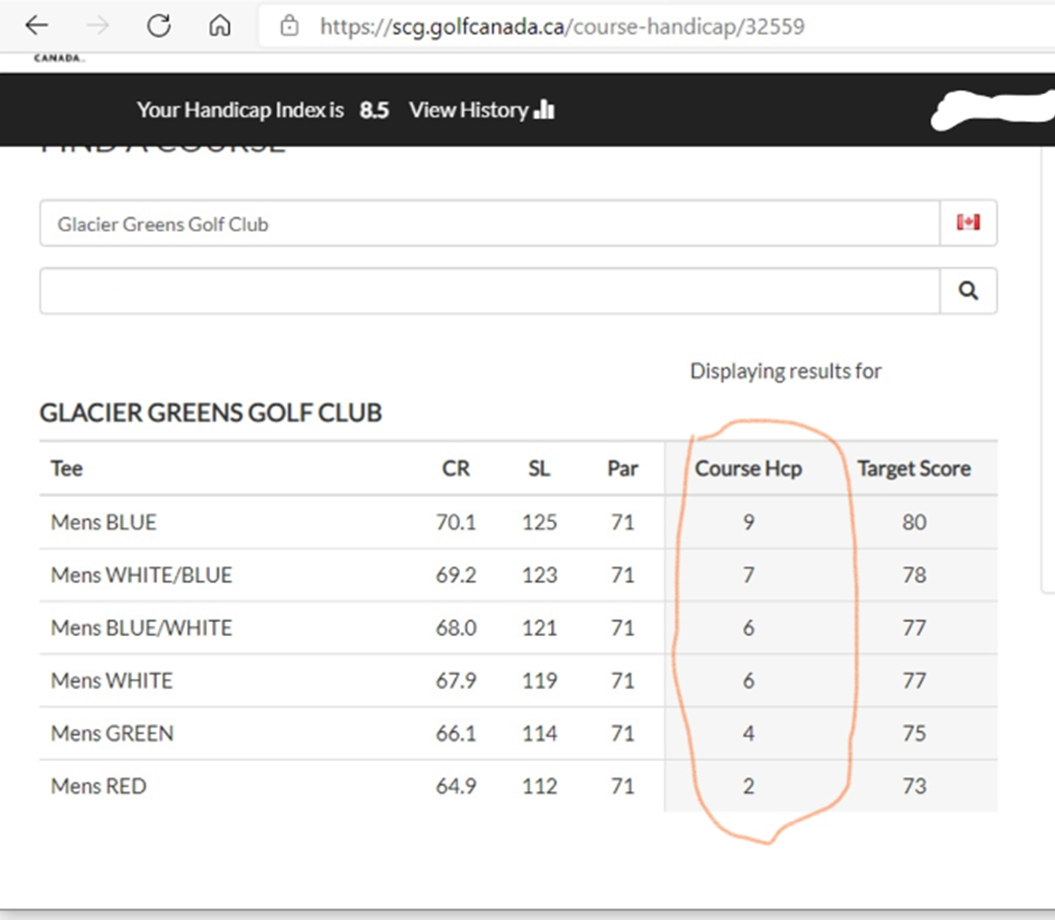The height and width of the screenshot is (920, 1055).
Task: Click the padlock site security icon
Action: (290, 26)
